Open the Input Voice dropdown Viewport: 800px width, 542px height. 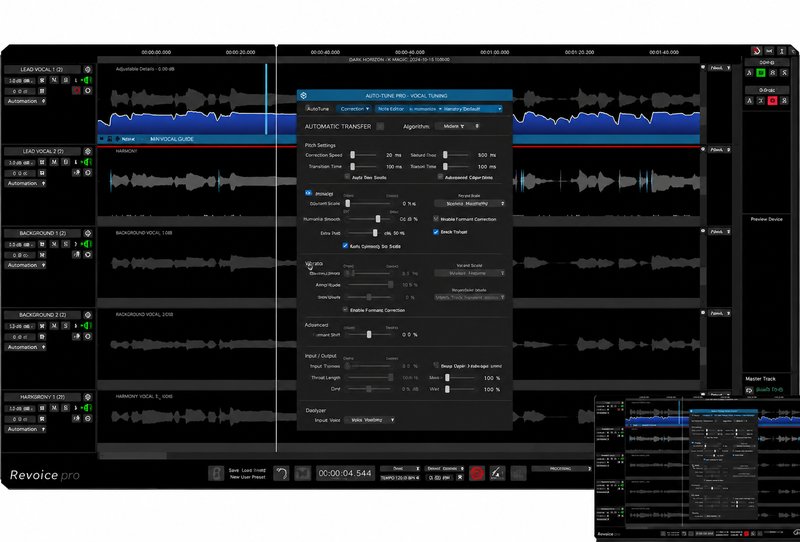pyautogui.click(x=370, y=420)
